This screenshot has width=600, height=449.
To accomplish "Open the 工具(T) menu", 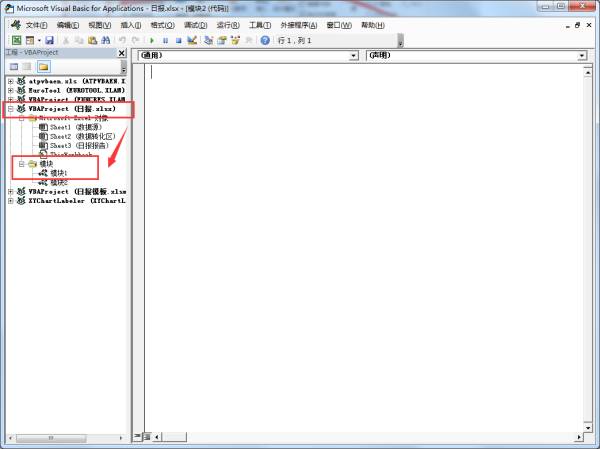I will point(260,25).
